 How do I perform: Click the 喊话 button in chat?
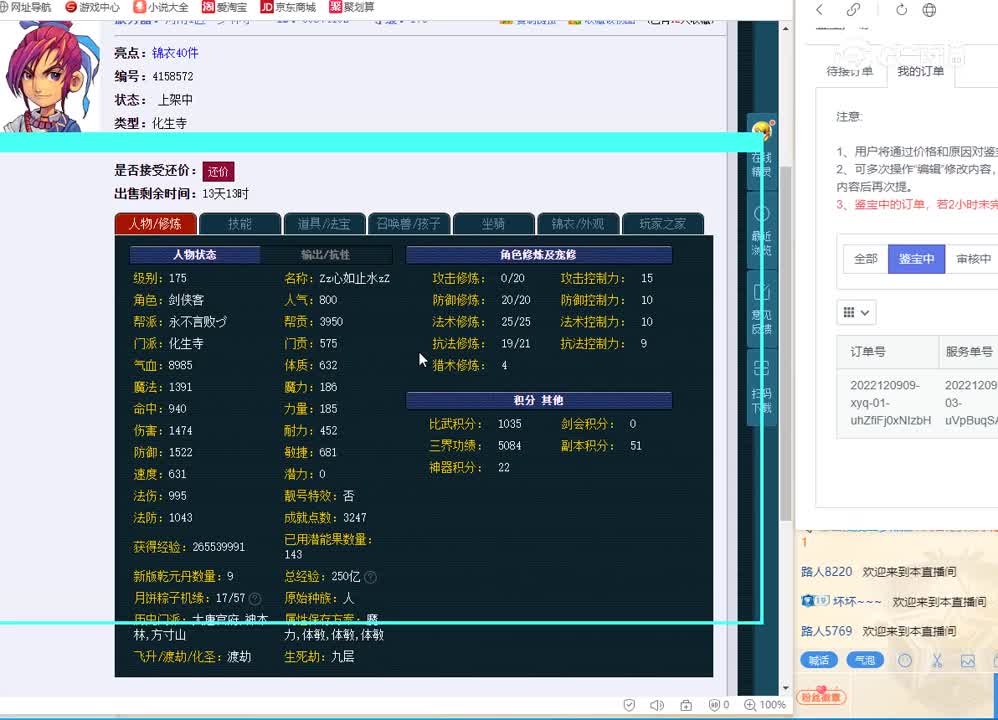coord(819,660)
